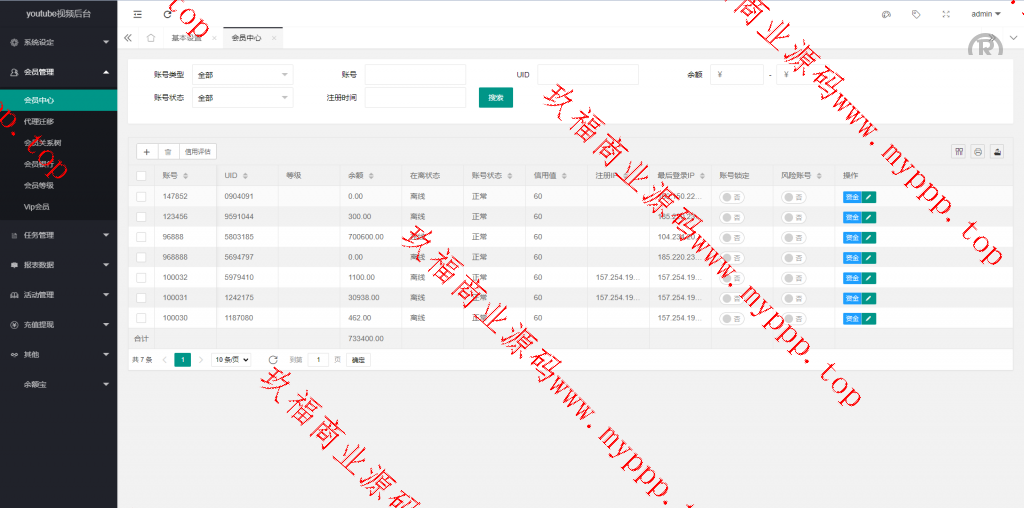Open the 10条/页 page size dropdown
The image size is (1024, 508).
click(x=231, y=359)
